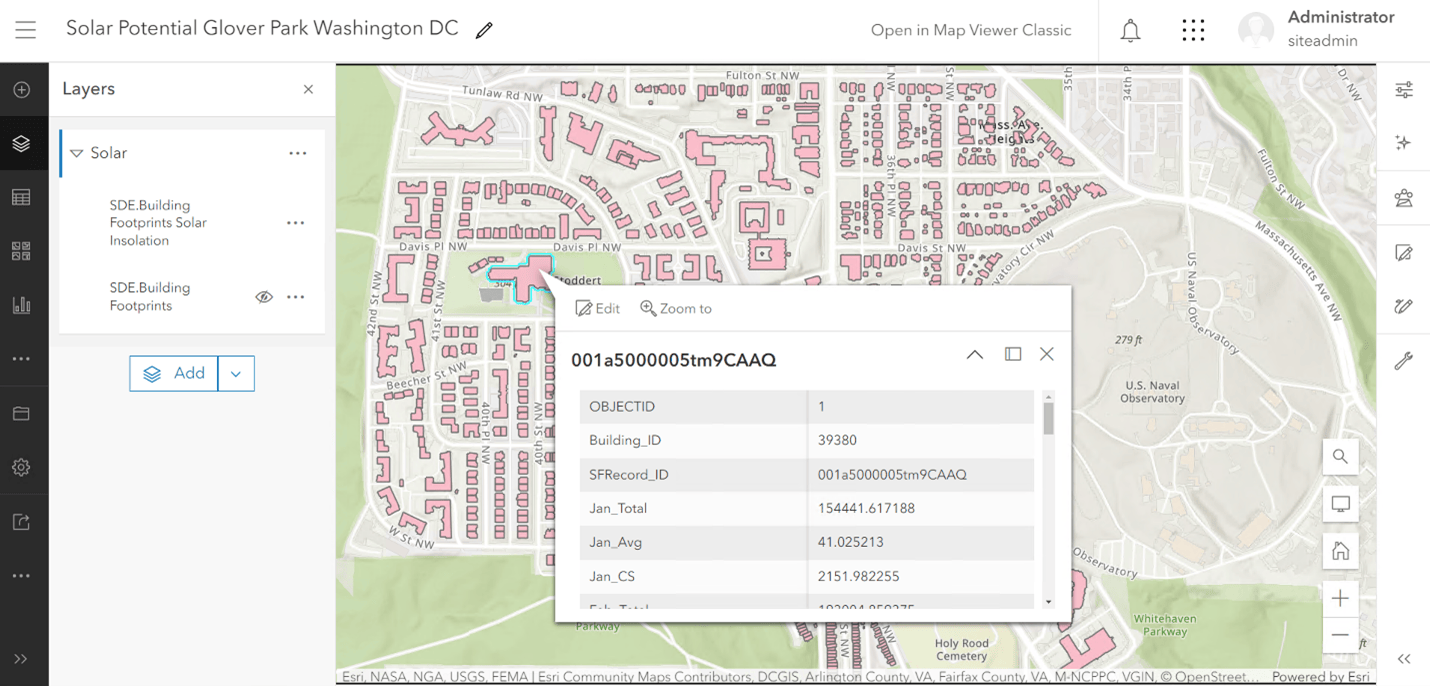Open the app launcher grid
This screenshot has height=686, width=1430.
coord(1193,30)
